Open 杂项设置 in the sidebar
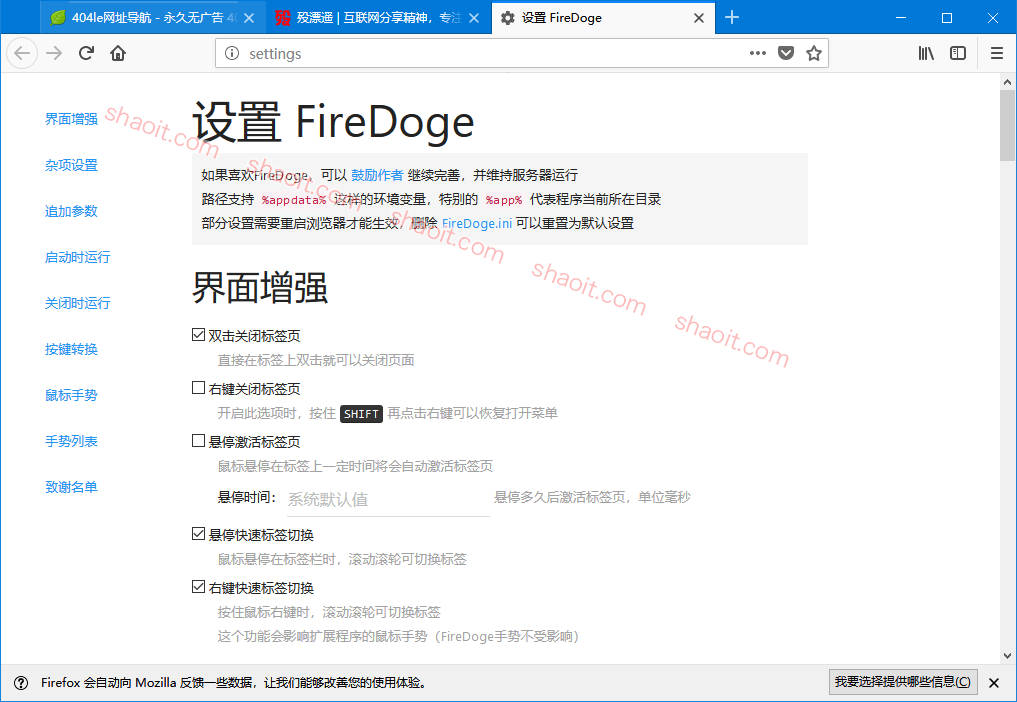Screen dimensions: 1017x702 pos(71,165)
